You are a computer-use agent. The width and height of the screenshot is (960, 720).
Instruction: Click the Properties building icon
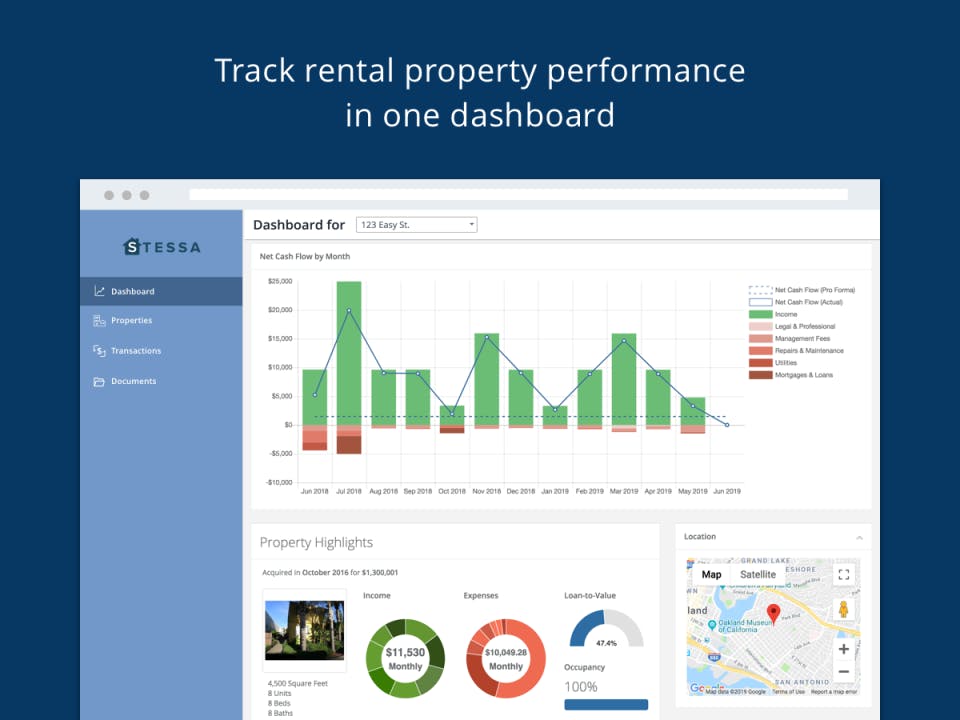(x=99, y=320)
